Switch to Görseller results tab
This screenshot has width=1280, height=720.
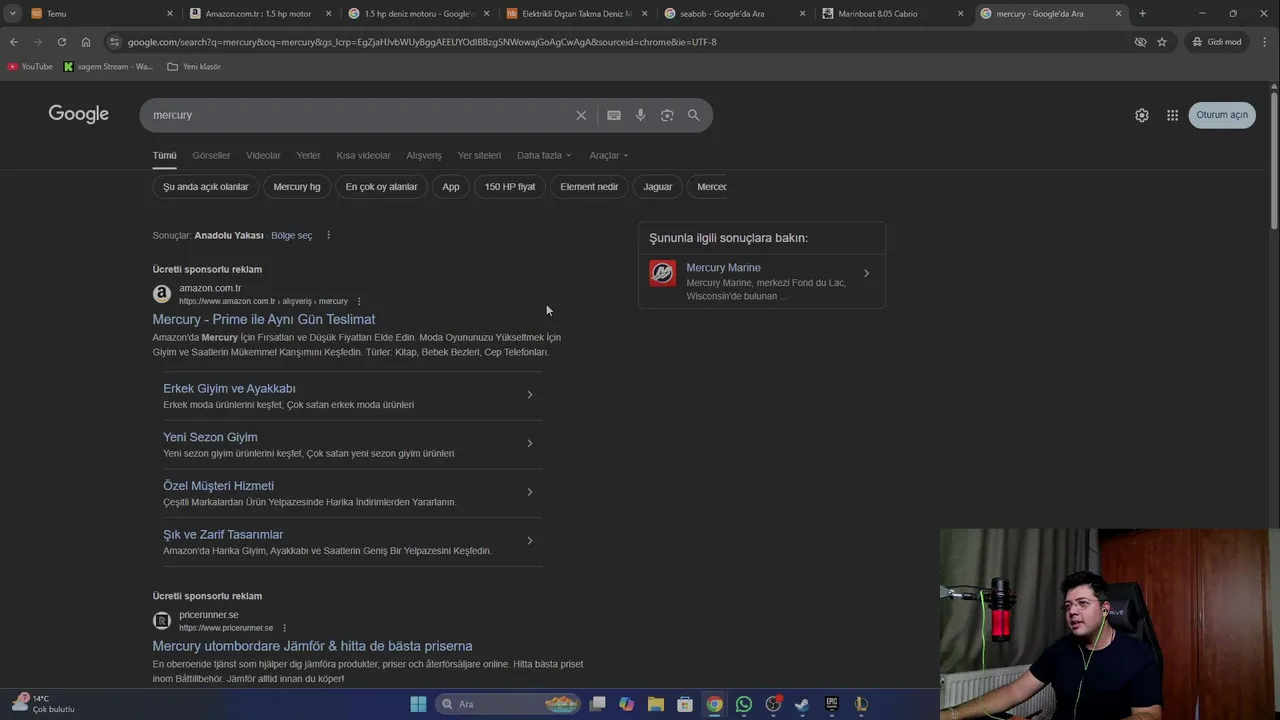pos(211,155)
